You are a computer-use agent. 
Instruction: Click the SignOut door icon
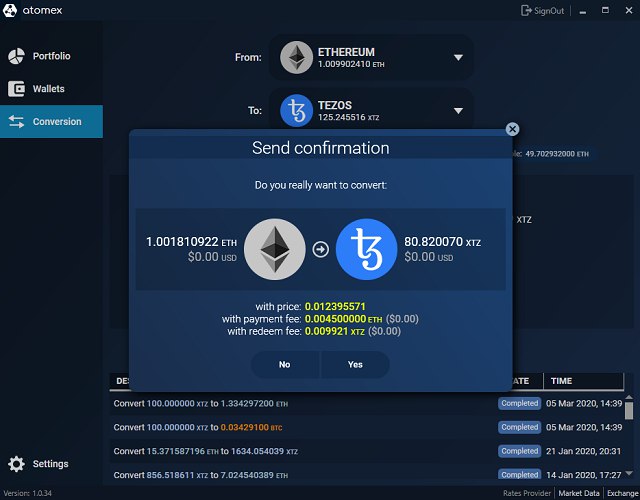click(x=526, y=11)
